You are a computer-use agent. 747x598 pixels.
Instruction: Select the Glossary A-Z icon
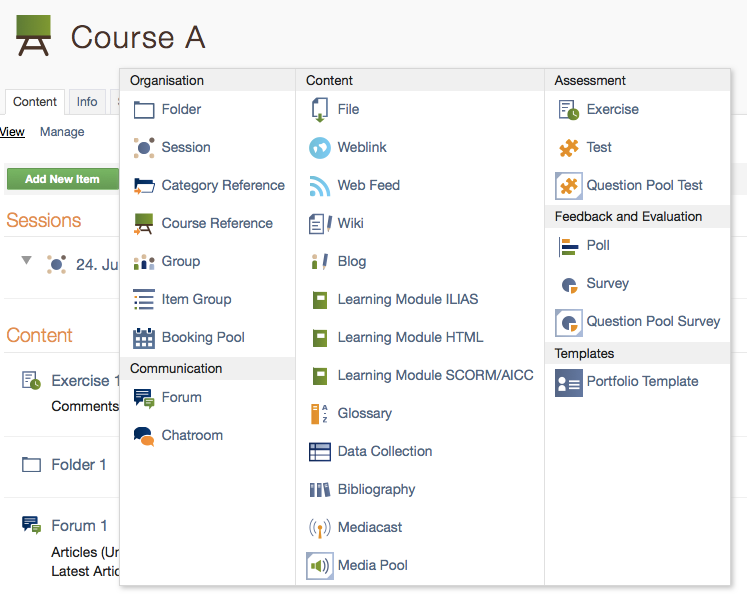pos(319,414)
